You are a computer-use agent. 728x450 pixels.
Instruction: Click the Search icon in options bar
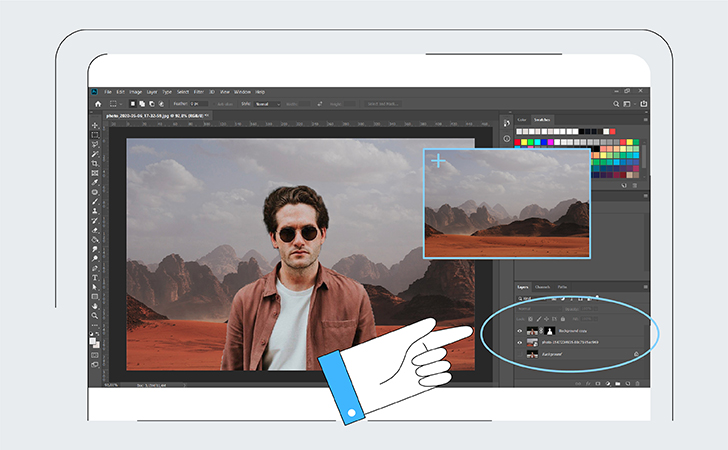pos(616,104)
